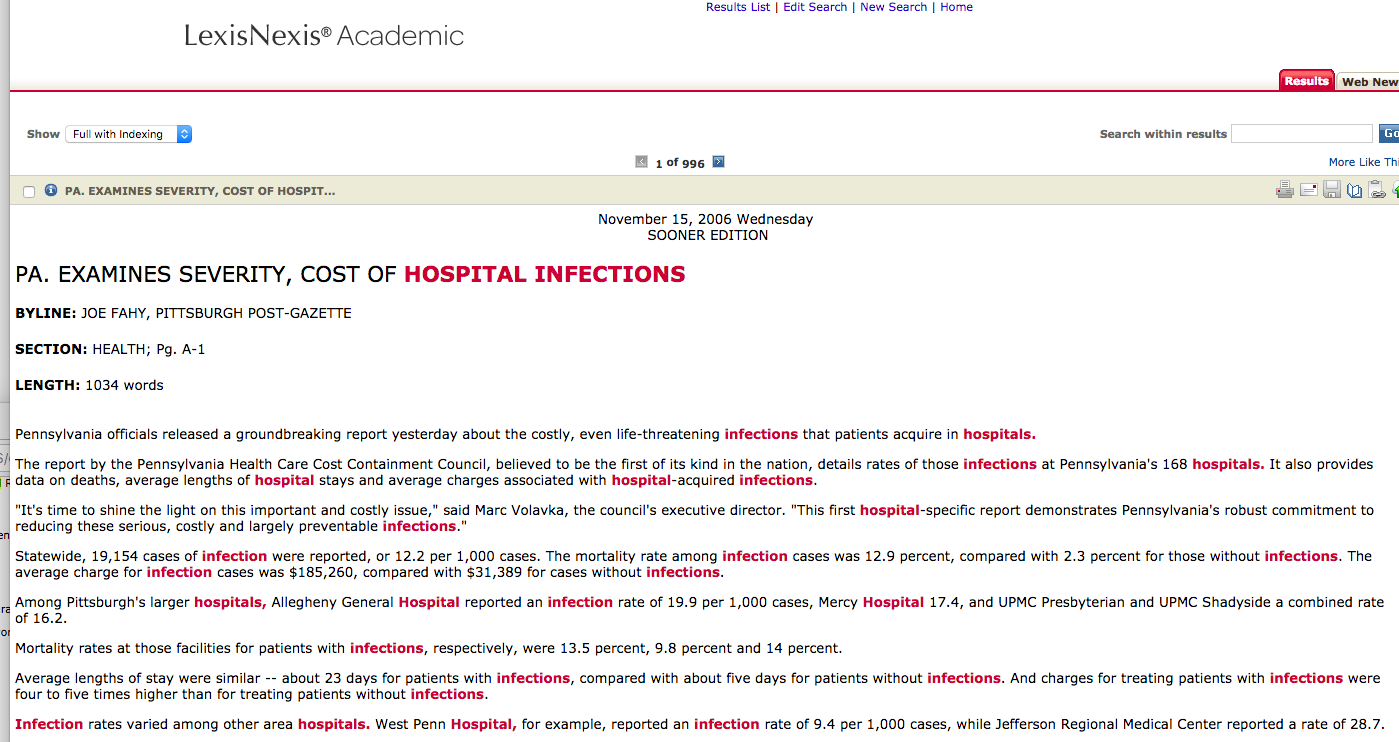1399x742 pixels.
Task: Open the Results List link
Action: pyautogui.click(x=738, y=7)
